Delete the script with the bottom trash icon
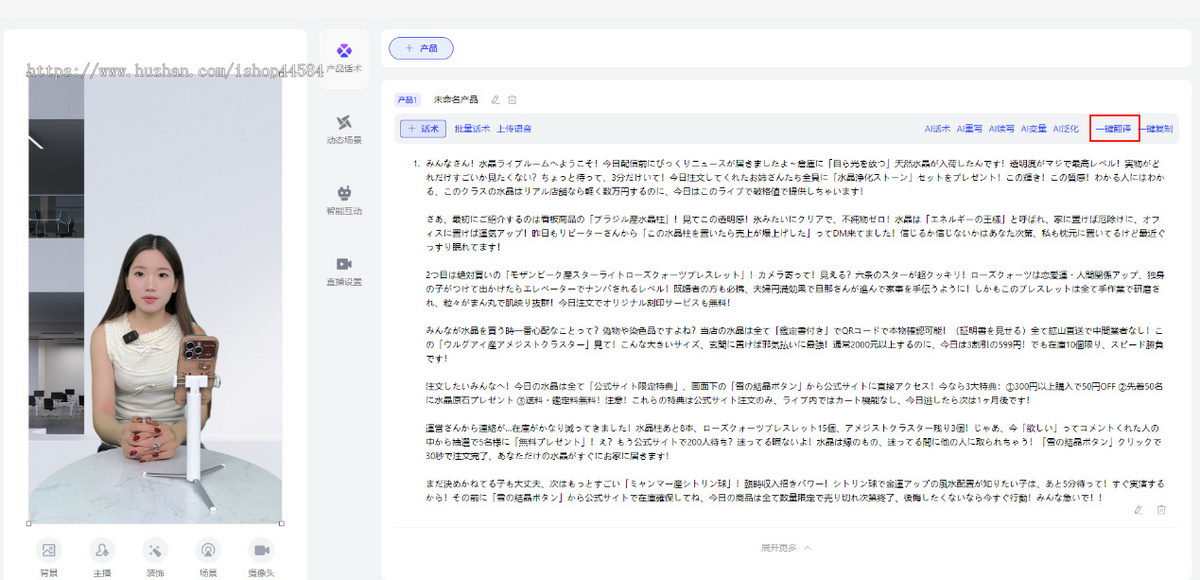The height and width of the screenshot is (580, 1200). tap(1161, 510)
